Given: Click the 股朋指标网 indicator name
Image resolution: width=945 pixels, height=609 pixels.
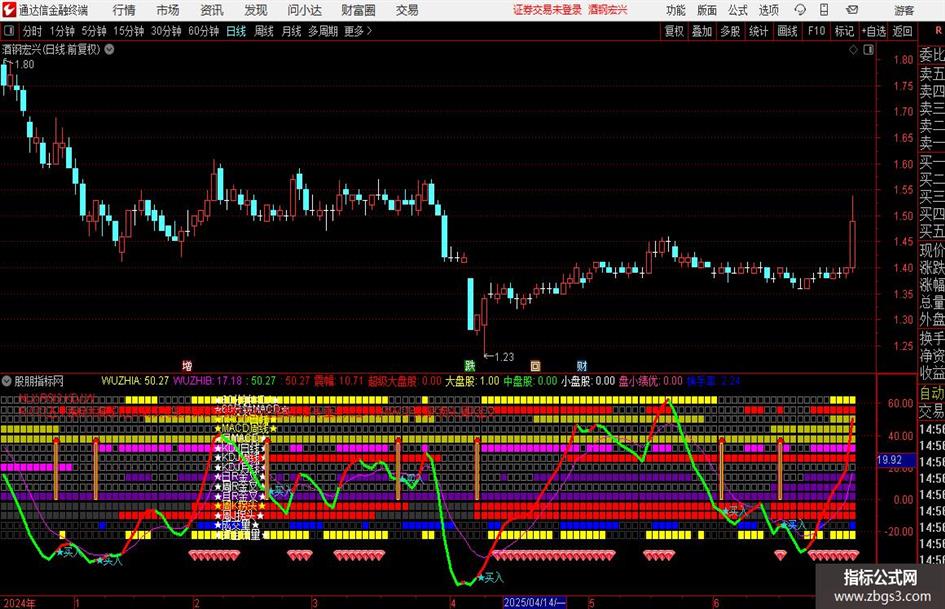Looking at the screenshot, I should [39, 381].
